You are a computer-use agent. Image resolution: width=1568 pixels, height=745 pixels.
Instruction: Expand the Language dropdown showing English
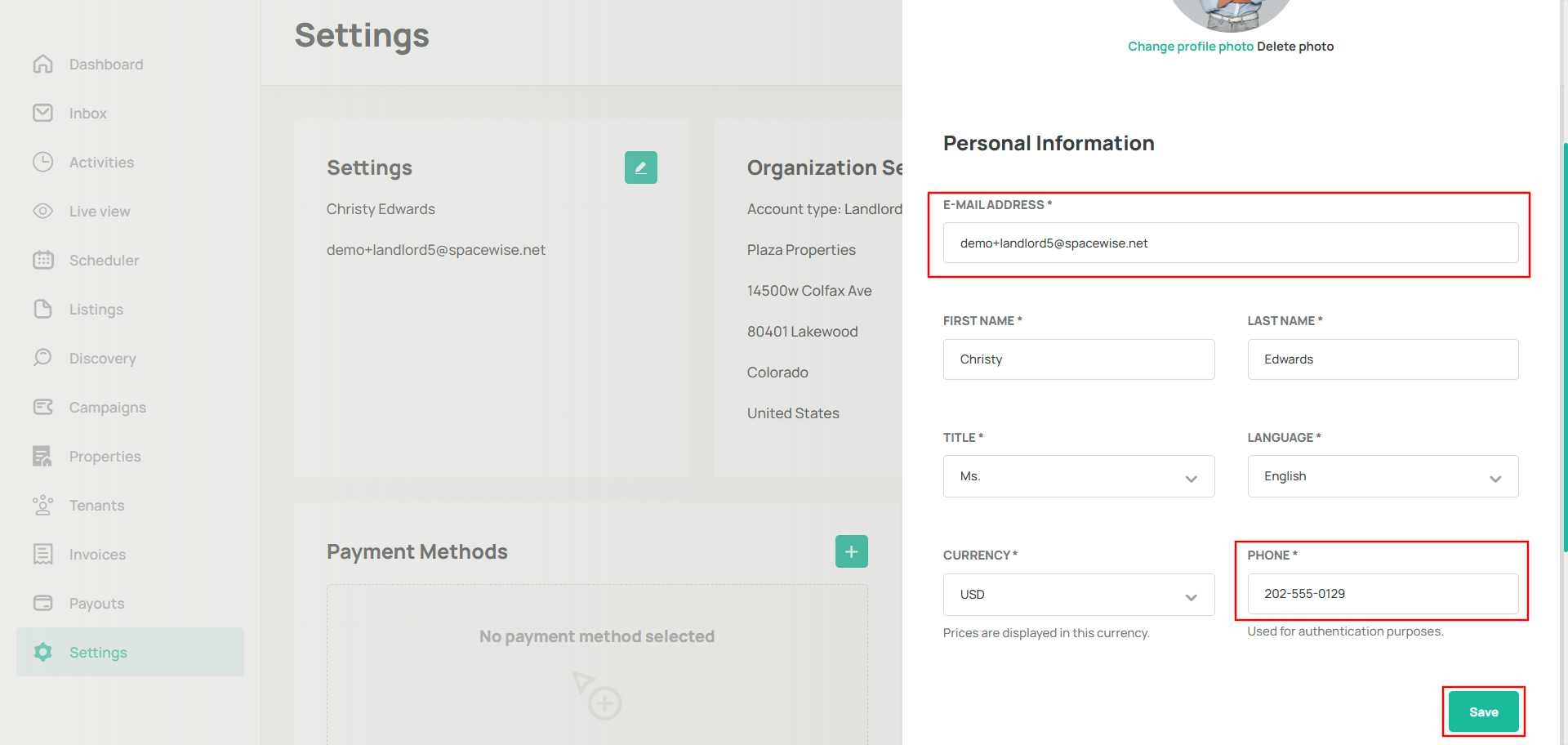pyautogui.click(x=1382, y=476)
